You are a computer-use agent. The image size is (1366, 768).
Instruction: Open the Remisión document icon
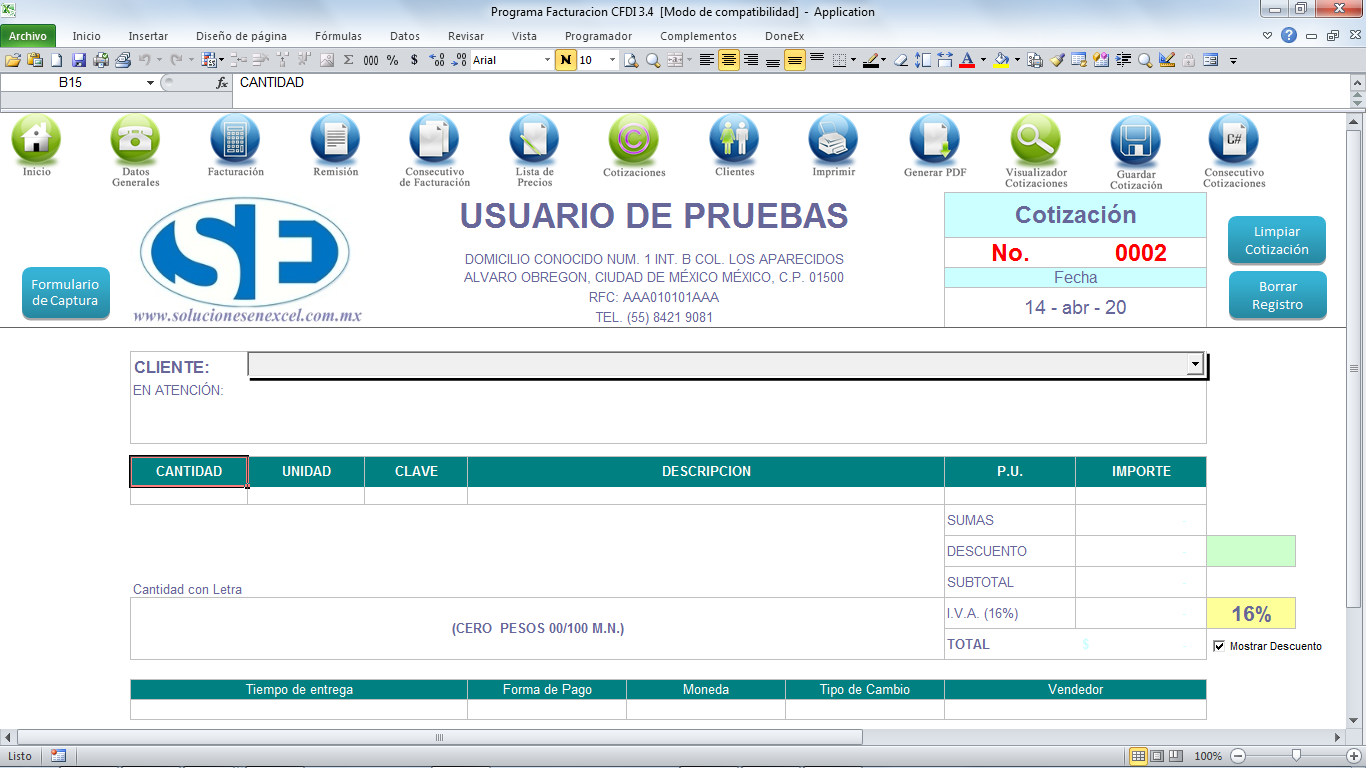[x=335, y=139]
